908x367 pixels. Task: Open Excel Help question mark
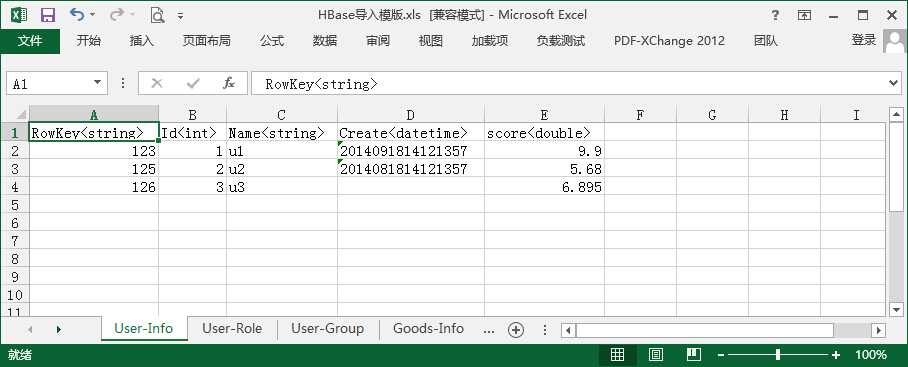coord(775,15)
